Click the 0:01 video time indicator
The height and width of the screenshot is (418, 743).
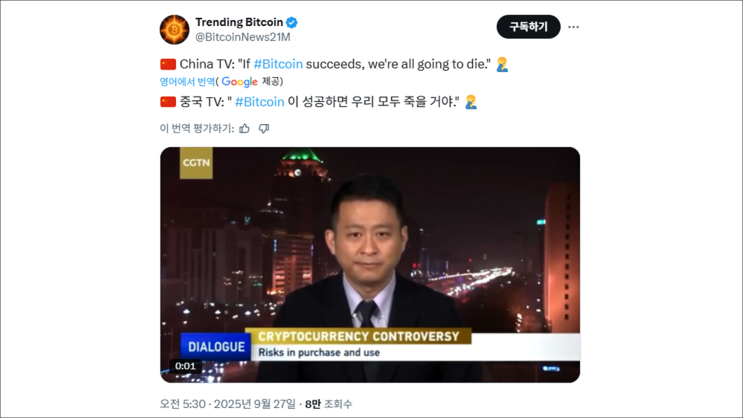[185, 366]
